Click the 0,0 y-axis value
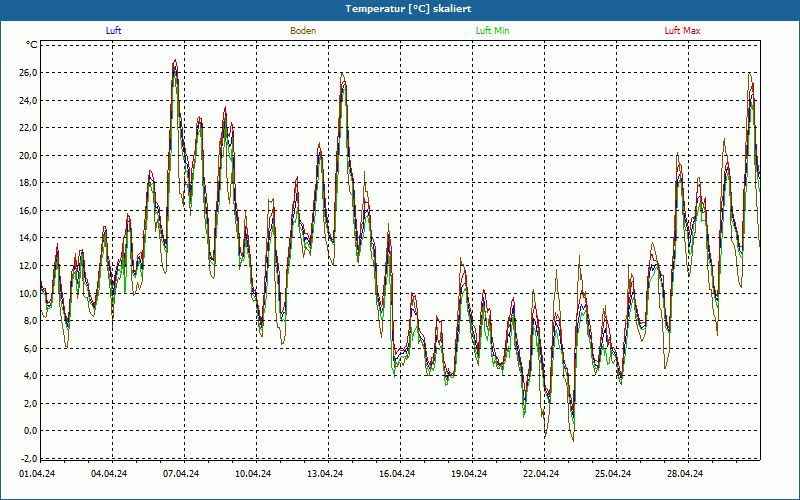This screenshot has height=500, width=800. 31,431
